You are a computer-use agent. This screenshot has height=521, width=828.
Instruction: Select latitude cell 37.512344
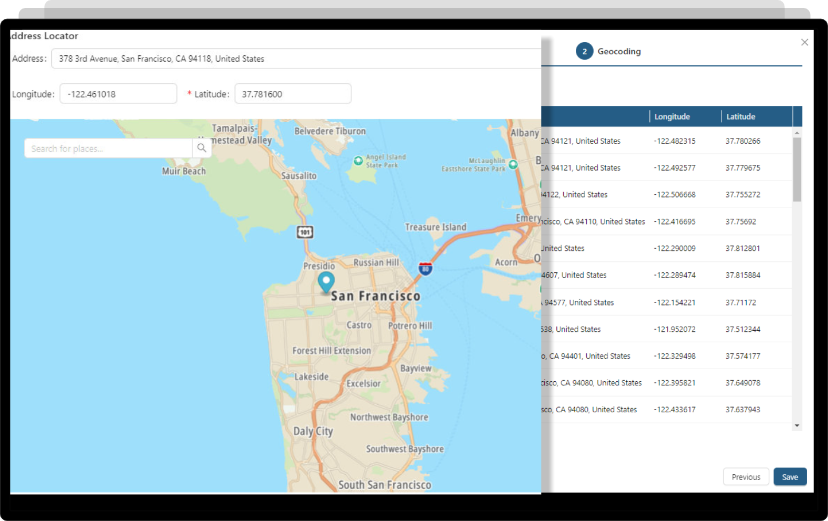click(x=742, y=329)
